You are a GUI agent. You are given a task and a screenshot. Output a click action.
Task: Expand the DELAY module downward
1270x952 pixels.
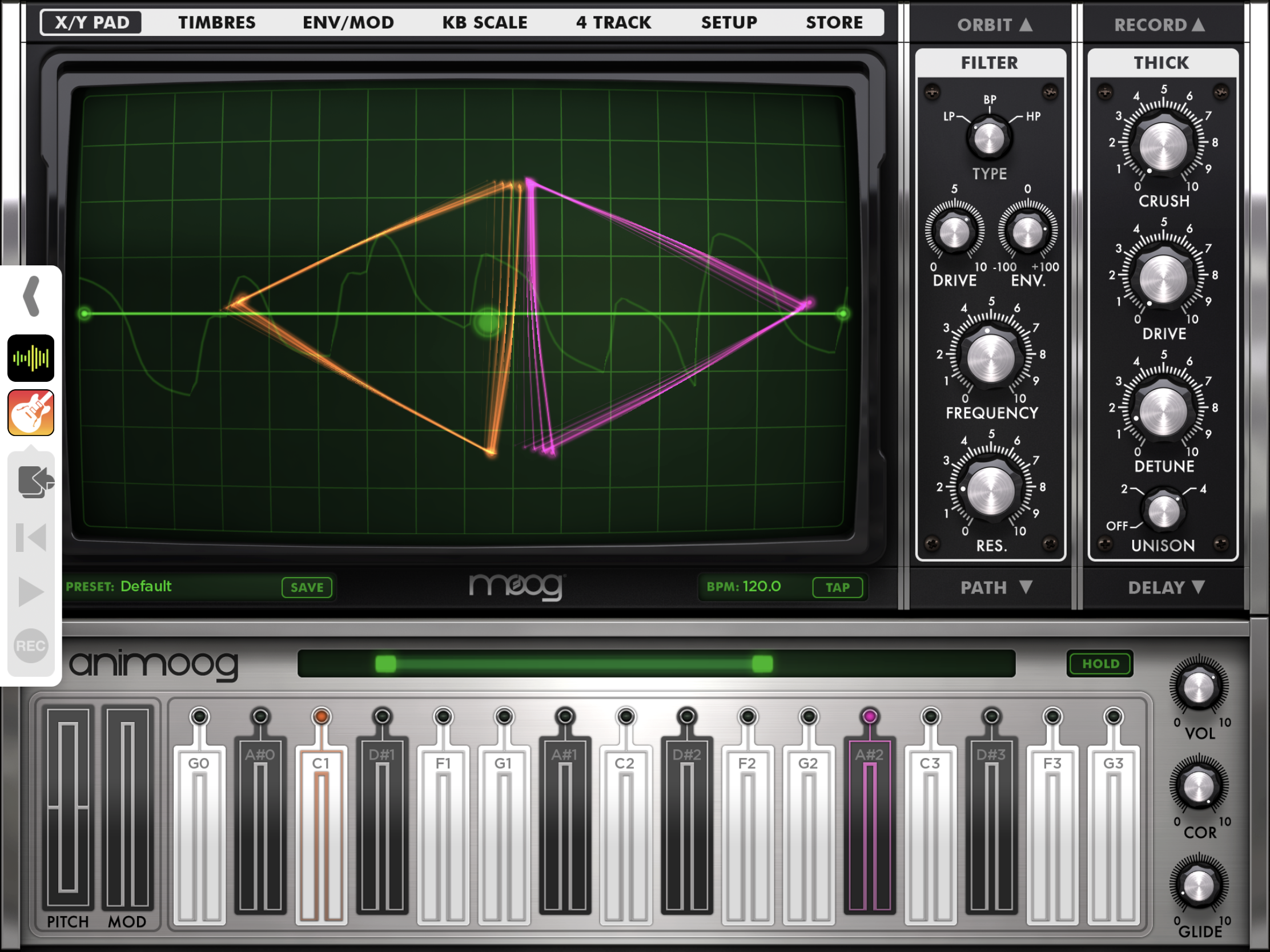pos(1166,587)
